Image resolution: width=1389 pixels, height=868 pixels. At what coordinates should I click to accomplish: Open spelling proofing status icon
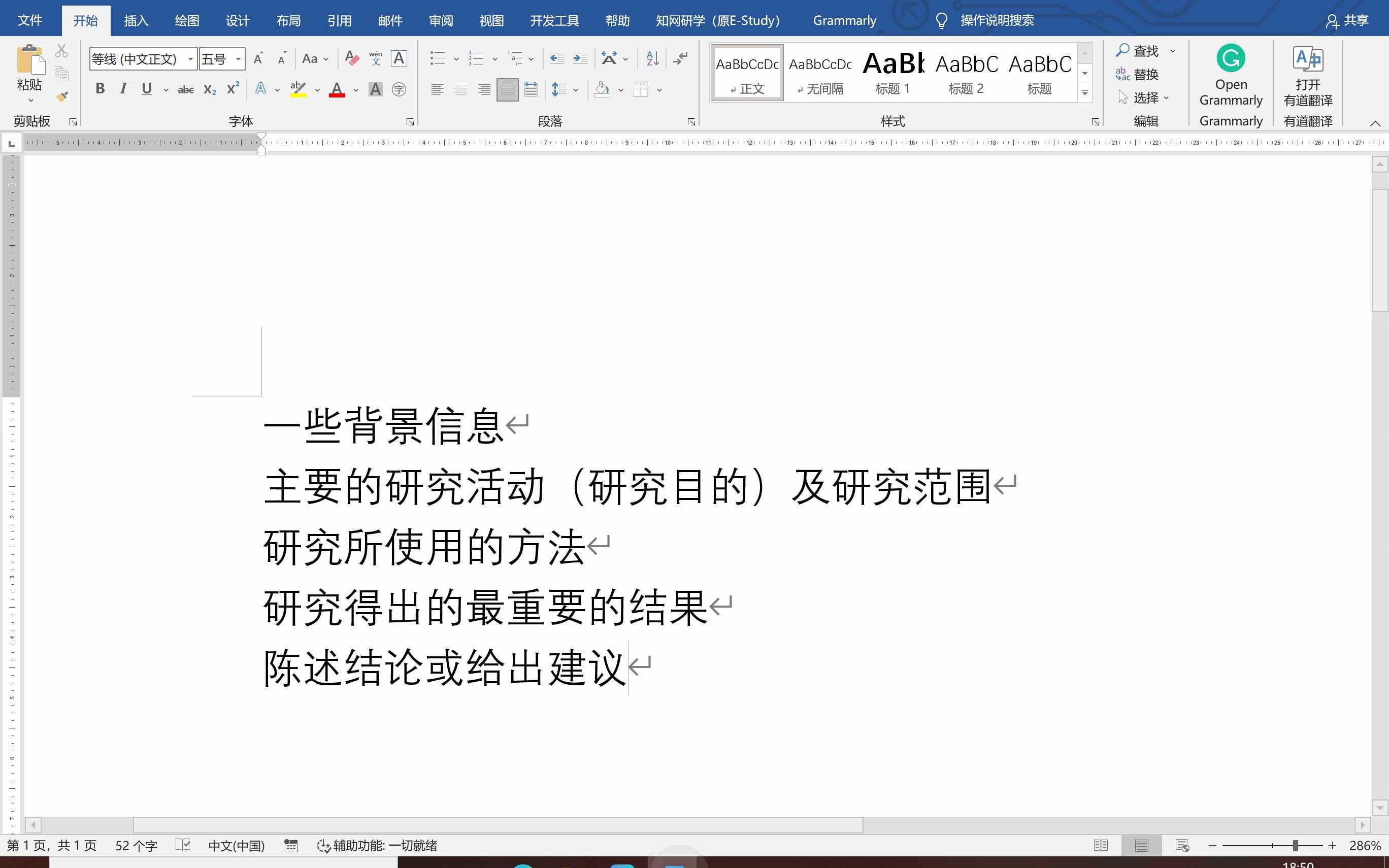(183, 845)
